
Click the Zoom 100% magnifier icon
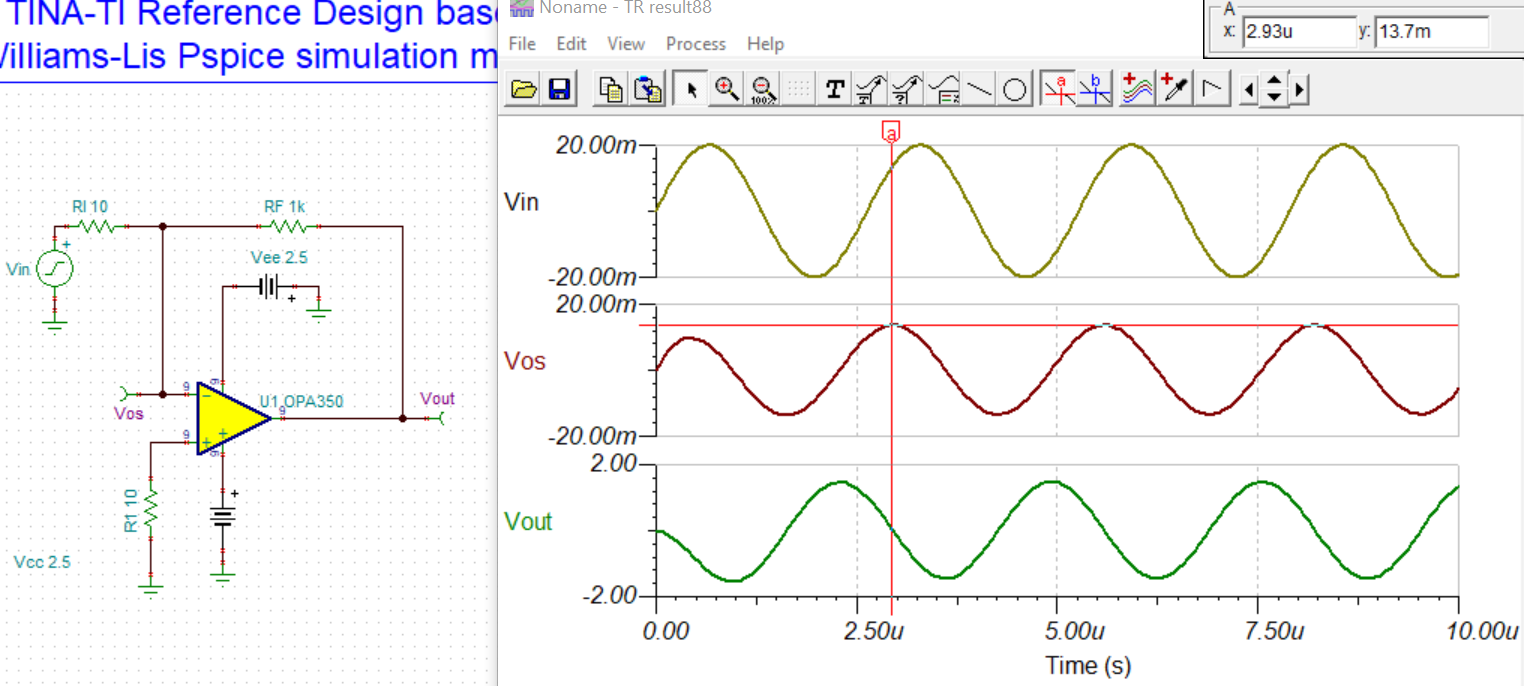[x=763, y=90]
